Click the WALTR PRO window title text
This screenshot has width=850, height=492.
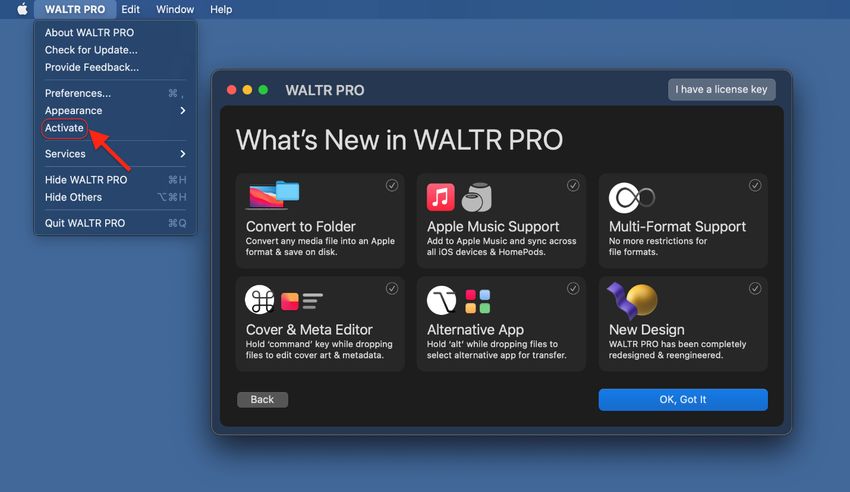tap(325, 90)
